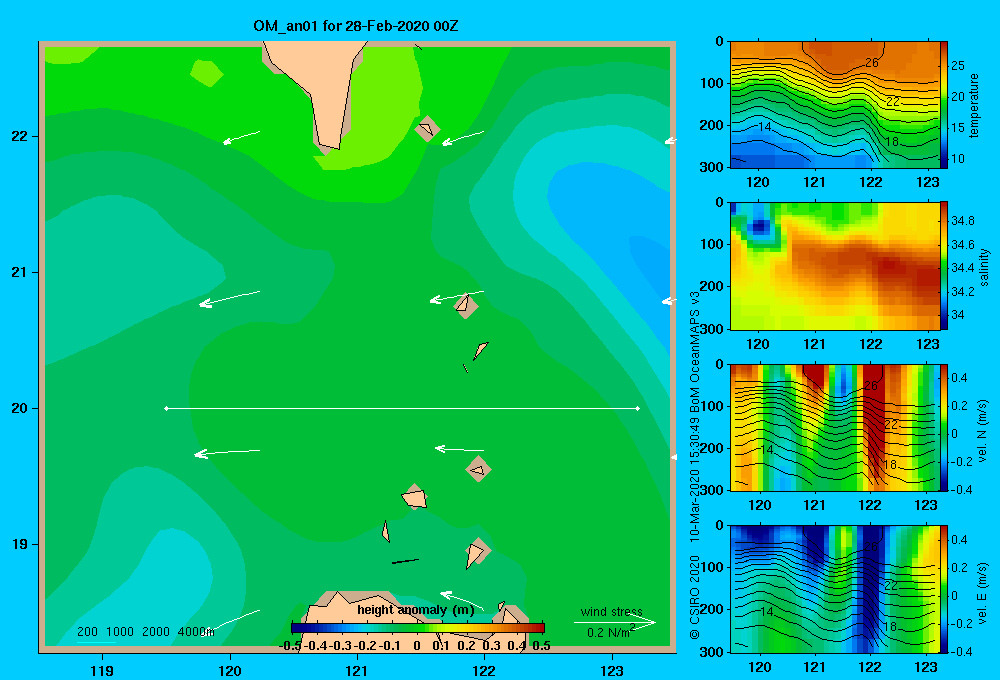Open the eastward velocity section plot
Viewport: 1000px width, 680px height.
coord(835,589)
